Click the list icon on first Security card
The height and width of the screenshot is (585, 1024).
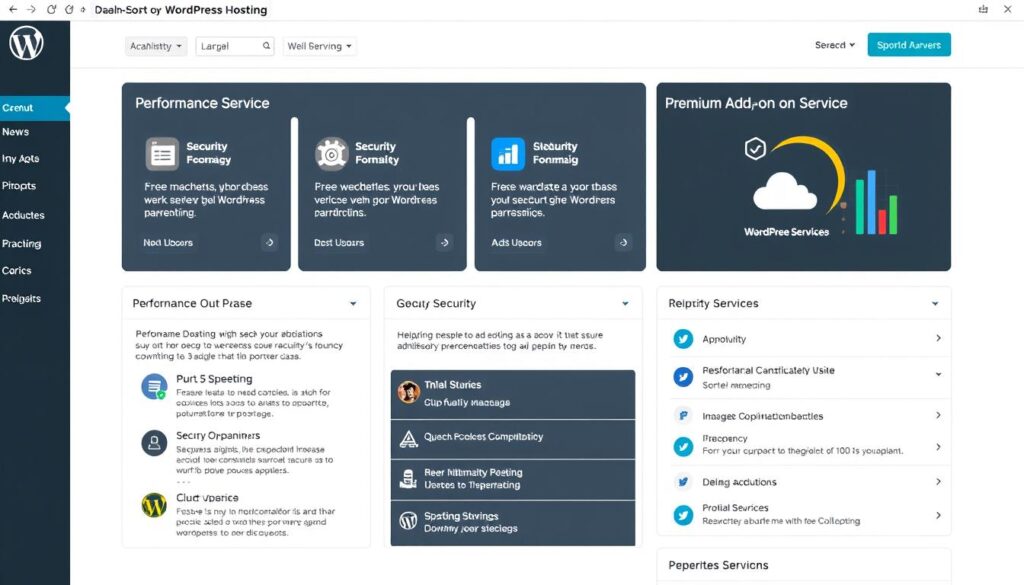162,153
